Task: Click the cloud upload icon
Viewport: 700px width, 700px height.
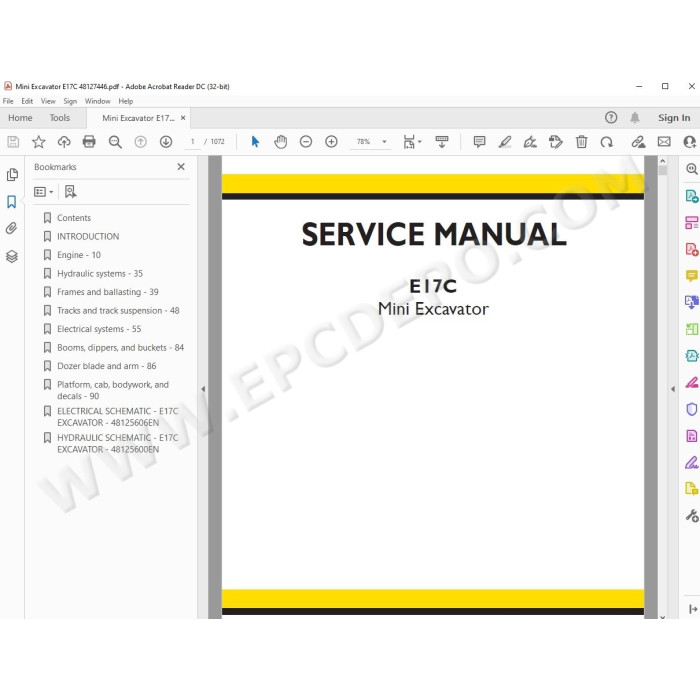Action: 64,142
